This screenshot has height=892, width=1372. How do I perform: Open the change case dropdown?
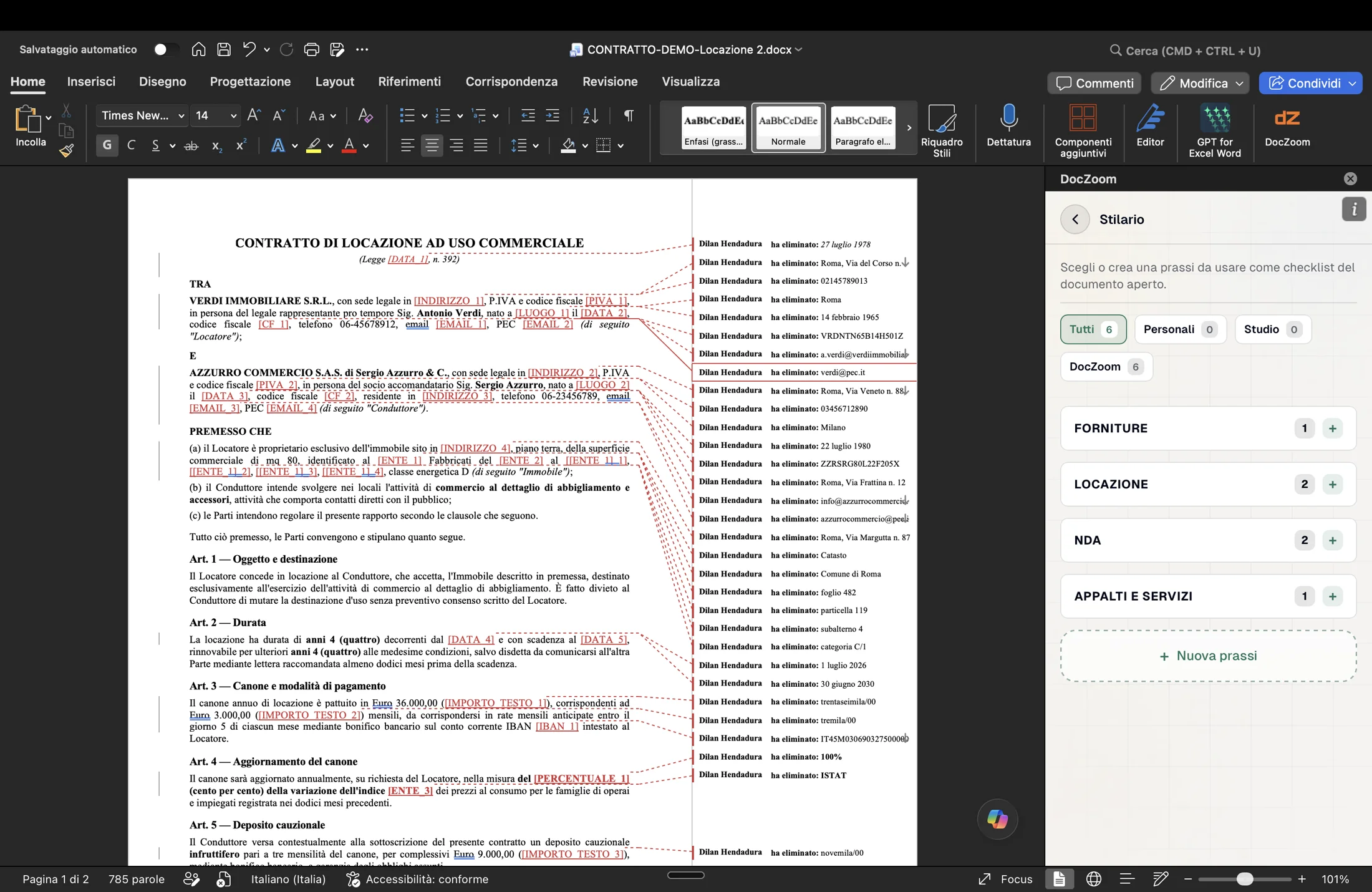coord(322,115)
